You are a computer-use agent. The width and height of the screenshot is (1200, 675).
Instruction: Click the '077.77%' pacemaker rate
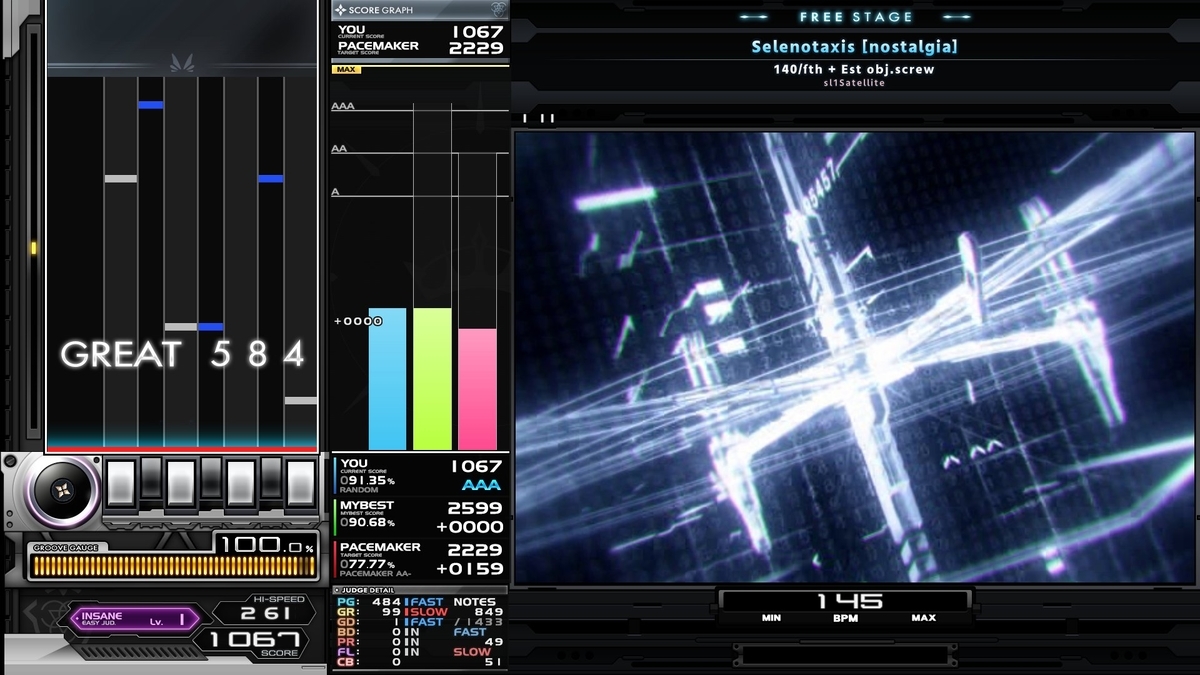(x=367, y=564)
